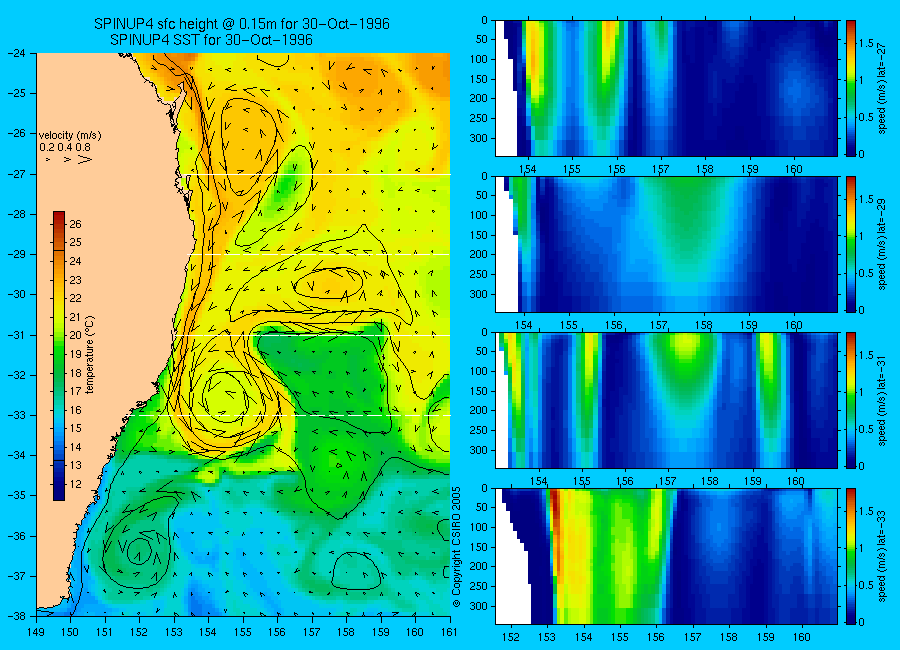Screen dimensions: 900x650
Task: Click the 21 tick on the temperature scale
Action: pyautogui.click(x=75, y=317)
